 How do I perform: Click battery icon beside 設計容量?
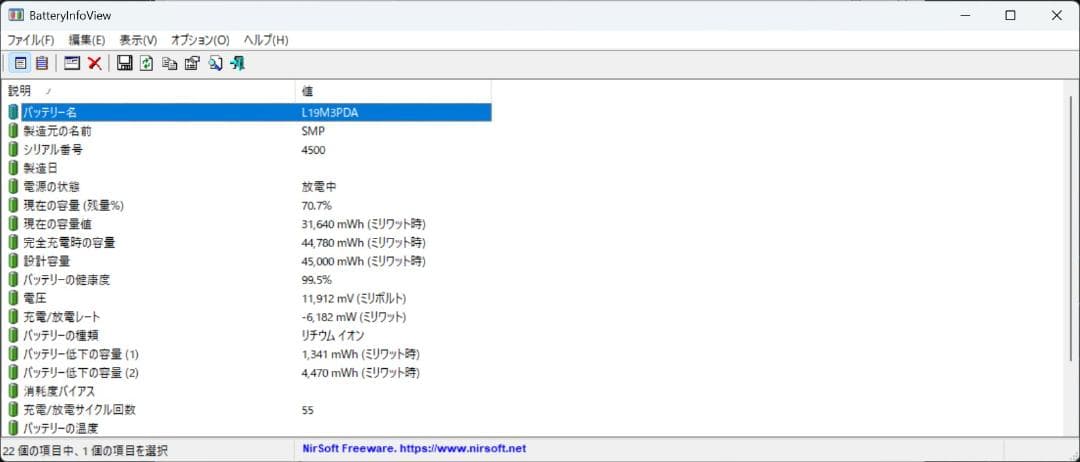click(13, 261)
